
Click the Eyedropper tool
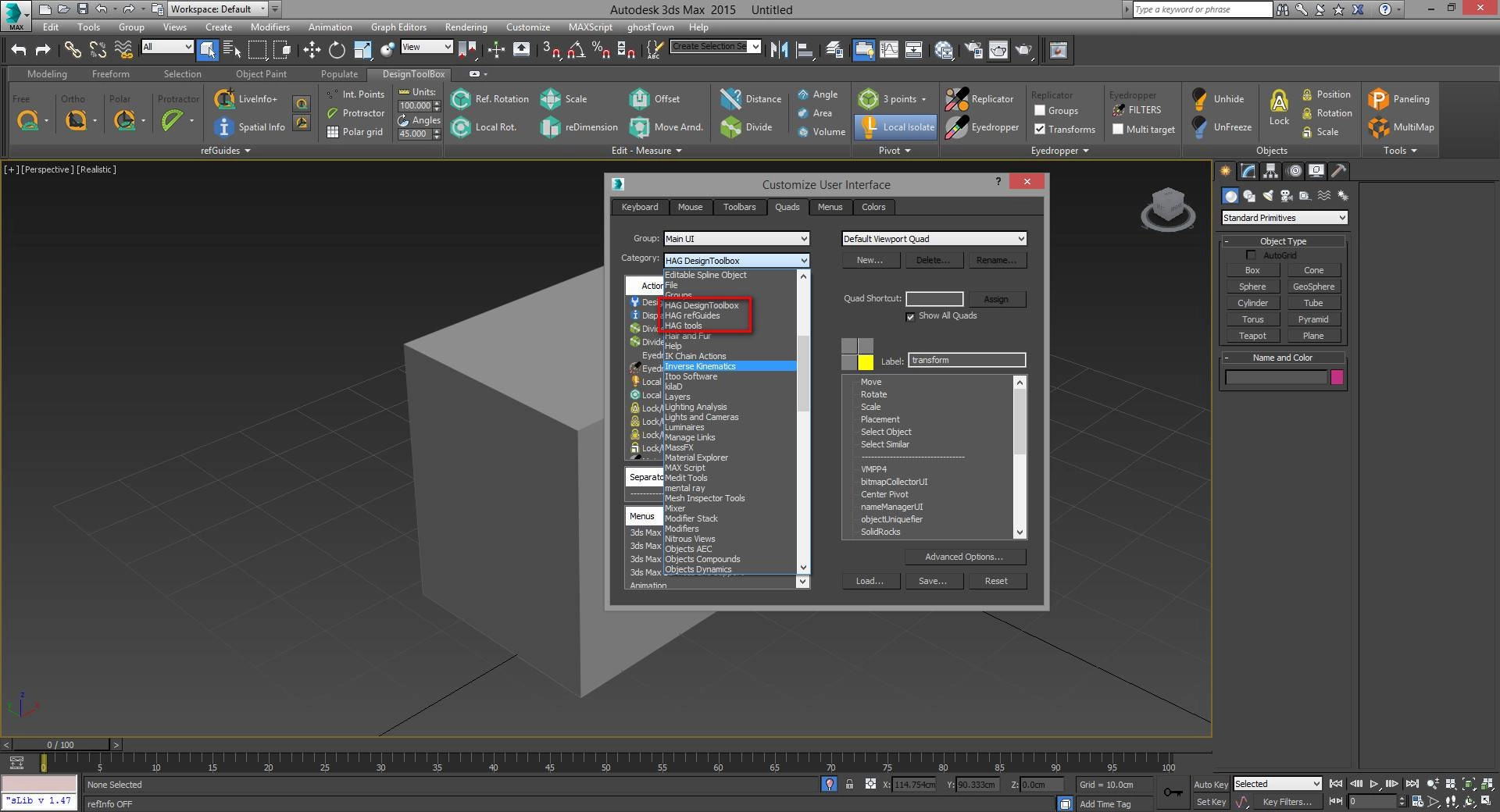coord(981,126)
